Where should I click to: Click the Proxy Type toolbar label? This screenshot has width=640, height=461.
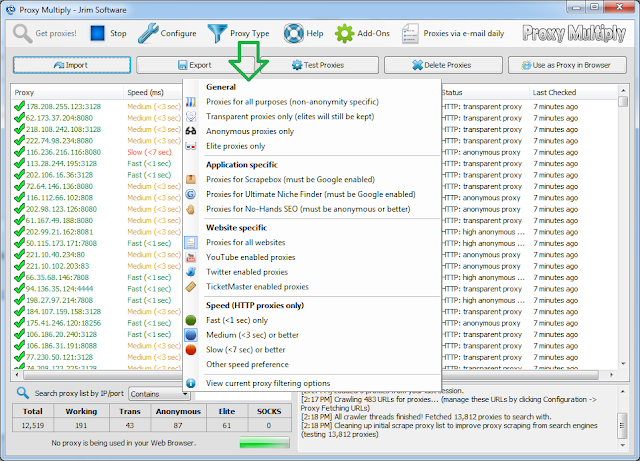249,33
